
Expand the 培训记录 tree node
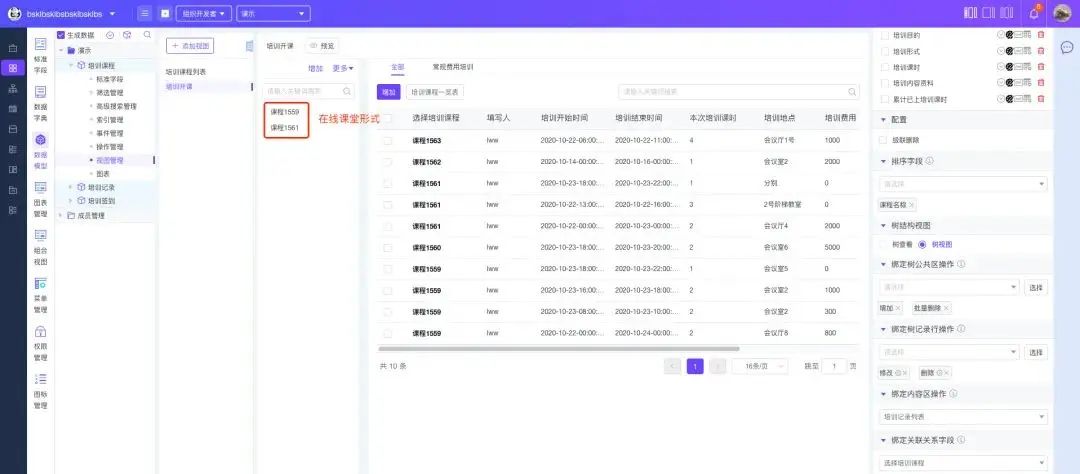(x=71, y=187)
